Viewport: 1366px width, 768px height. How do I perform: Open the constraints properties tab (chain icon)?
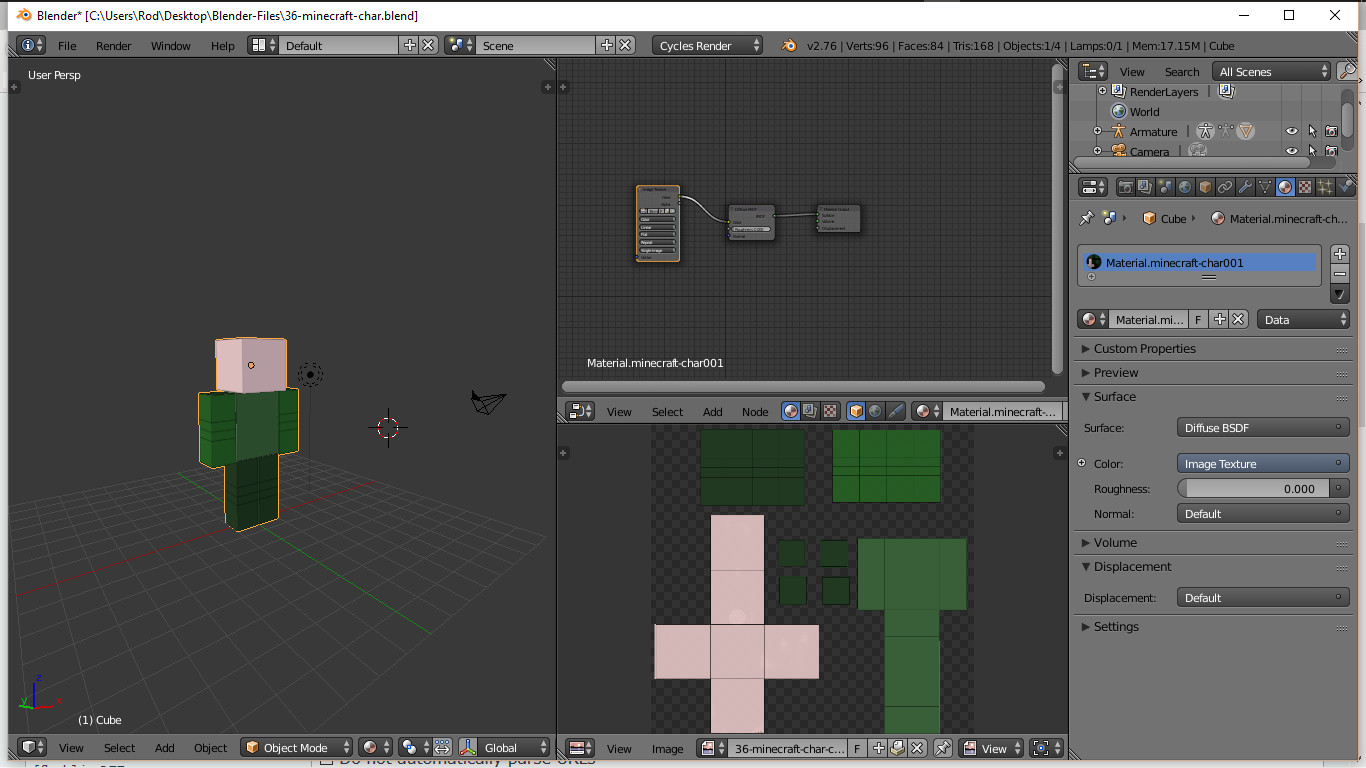(1225, 187)
